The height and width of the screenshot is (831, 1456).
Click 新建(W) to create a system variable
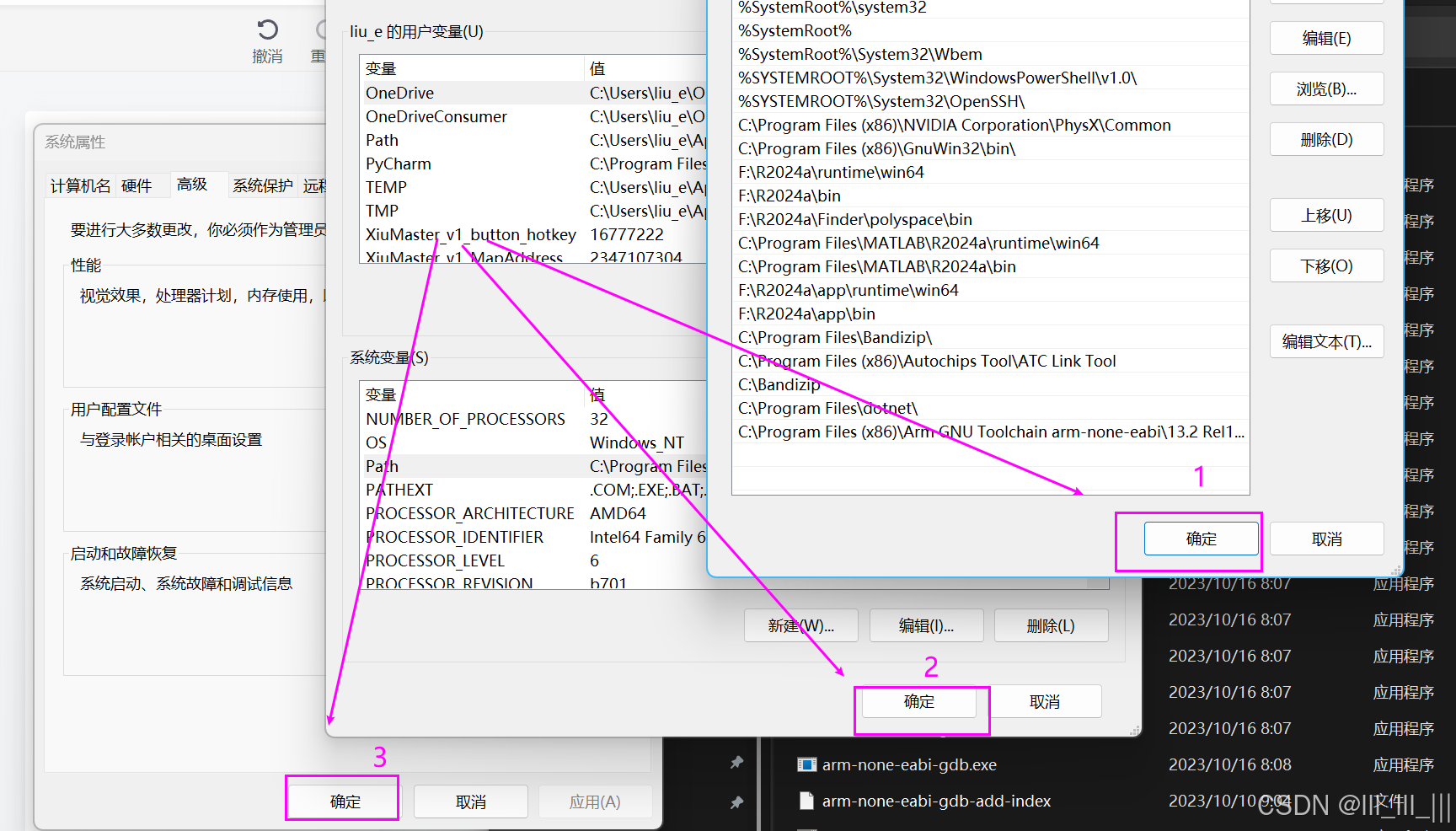[x=800, y=625]
